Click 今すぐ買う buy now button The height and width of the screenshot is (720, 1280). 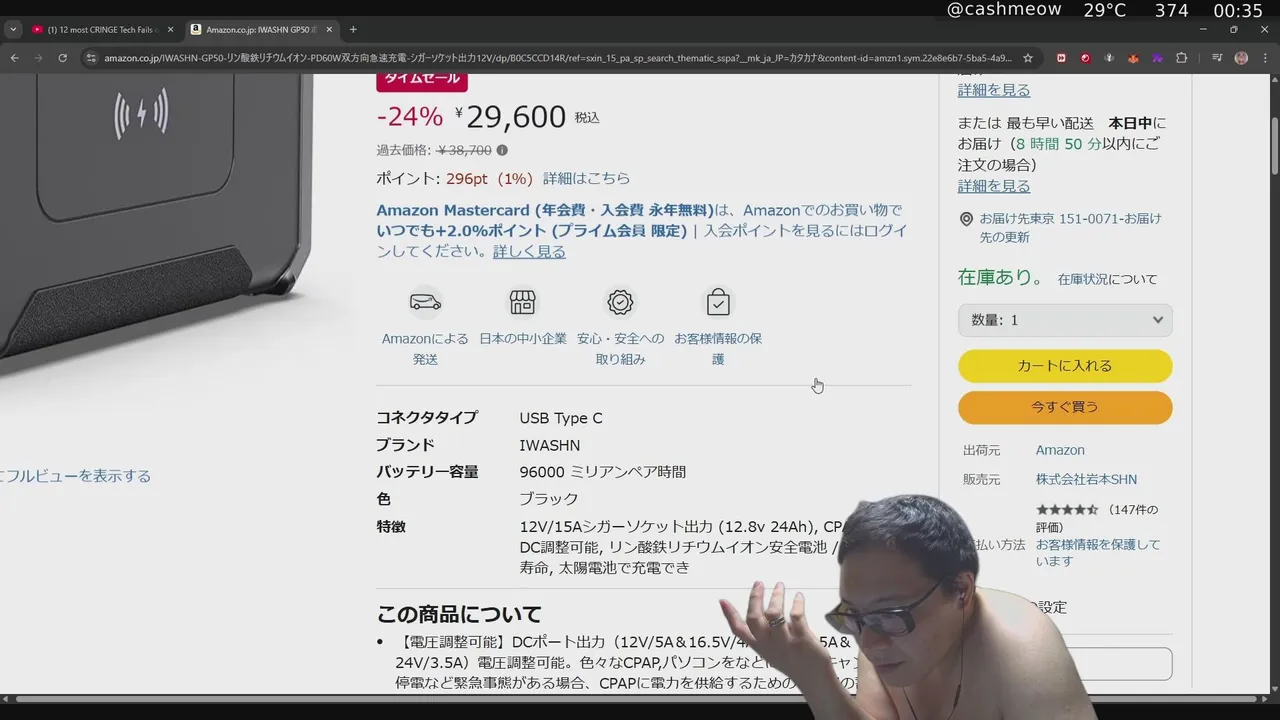click(1065, 407)
